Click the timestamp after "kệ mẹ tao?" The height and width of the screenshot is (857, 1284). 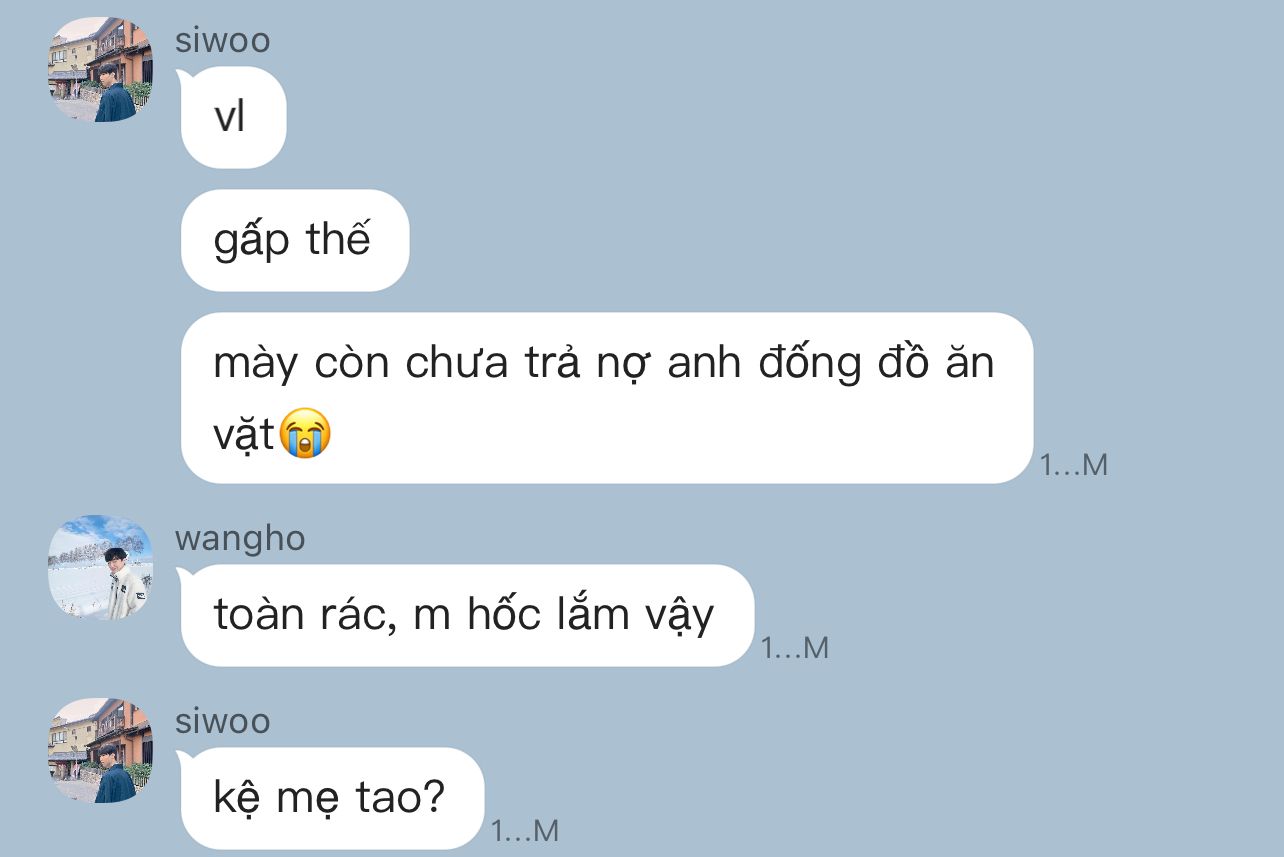pyautogui.click(x=525, y=831)
